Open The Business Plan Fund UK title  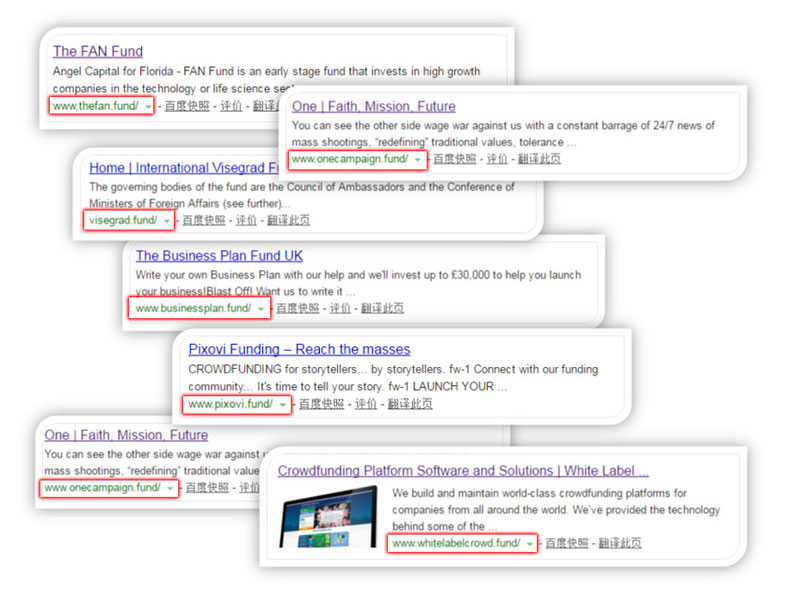pyautogui.click(x=219, y=256)
